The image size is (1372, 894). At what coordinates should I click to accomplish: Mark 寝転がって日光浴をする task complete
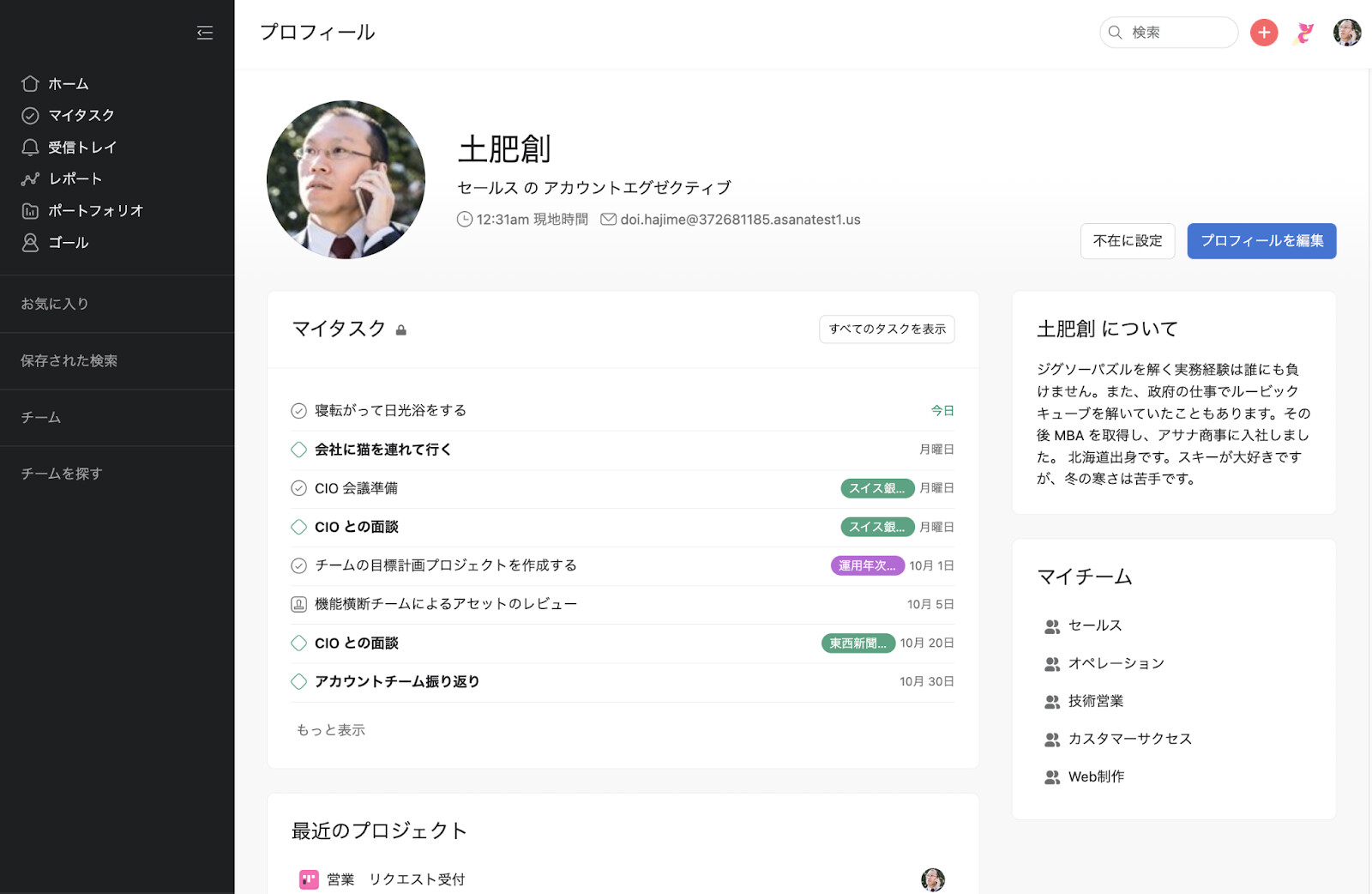click(299, 411)
